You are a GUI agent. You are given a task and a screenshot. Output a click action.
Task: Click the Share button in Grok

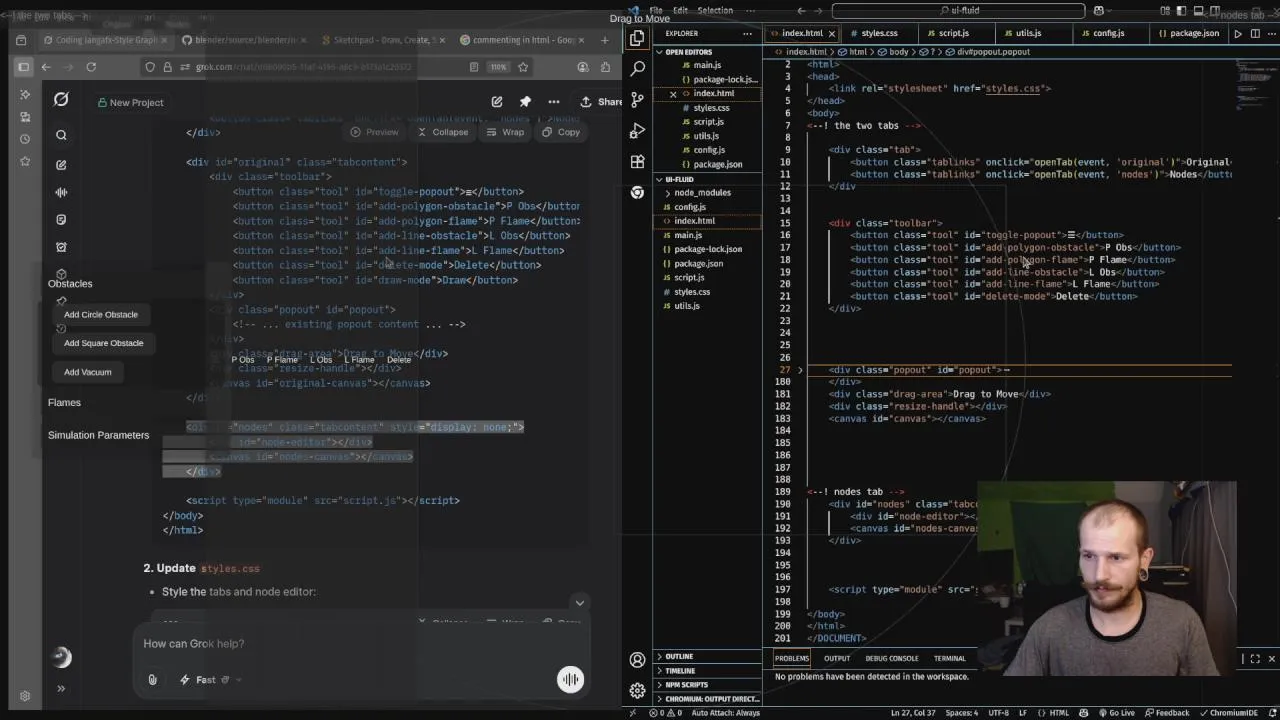tap(601, 102)
